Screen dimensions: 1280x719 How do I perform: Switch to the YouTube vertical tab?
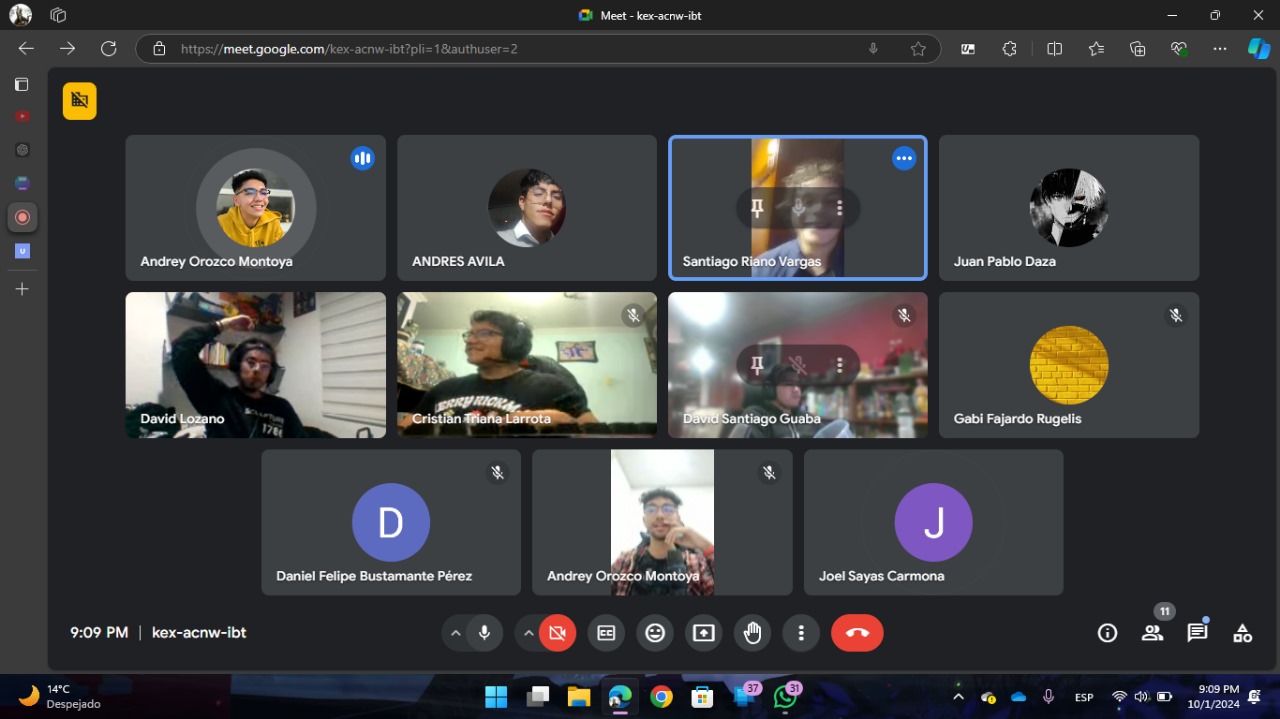click(x=22, y=116)
